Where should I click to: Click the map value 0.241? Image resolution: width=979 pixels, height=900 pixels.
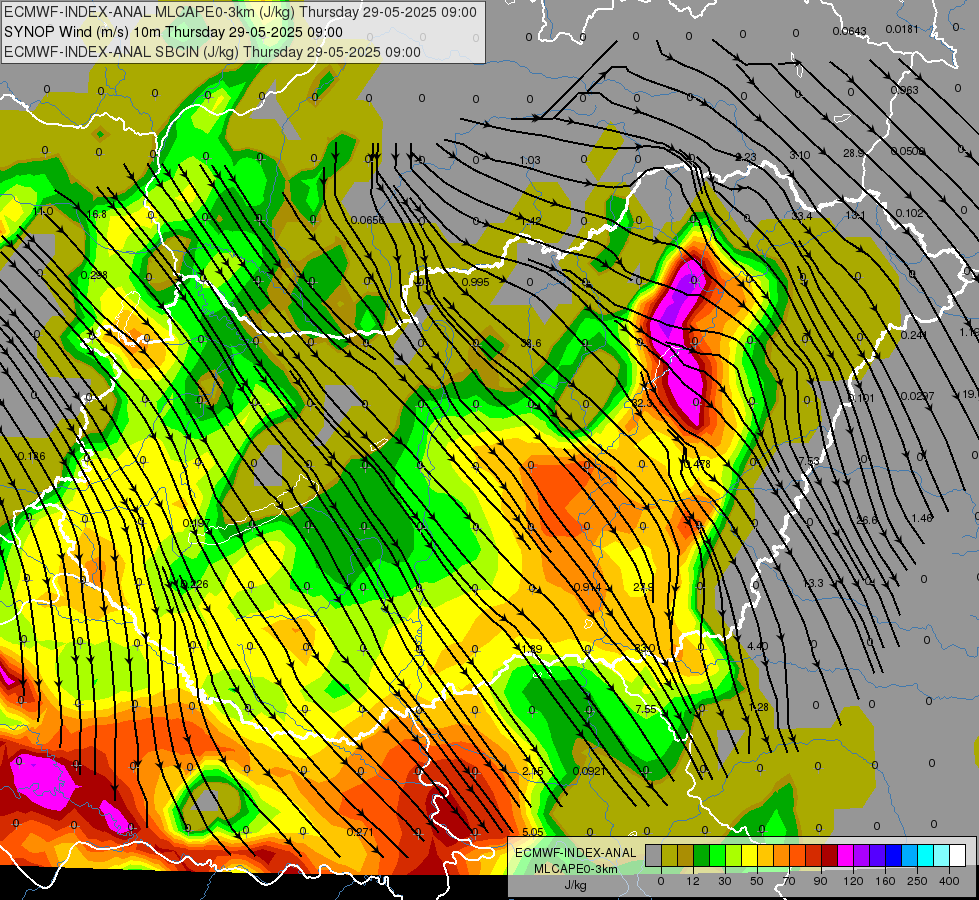[914, 335]
